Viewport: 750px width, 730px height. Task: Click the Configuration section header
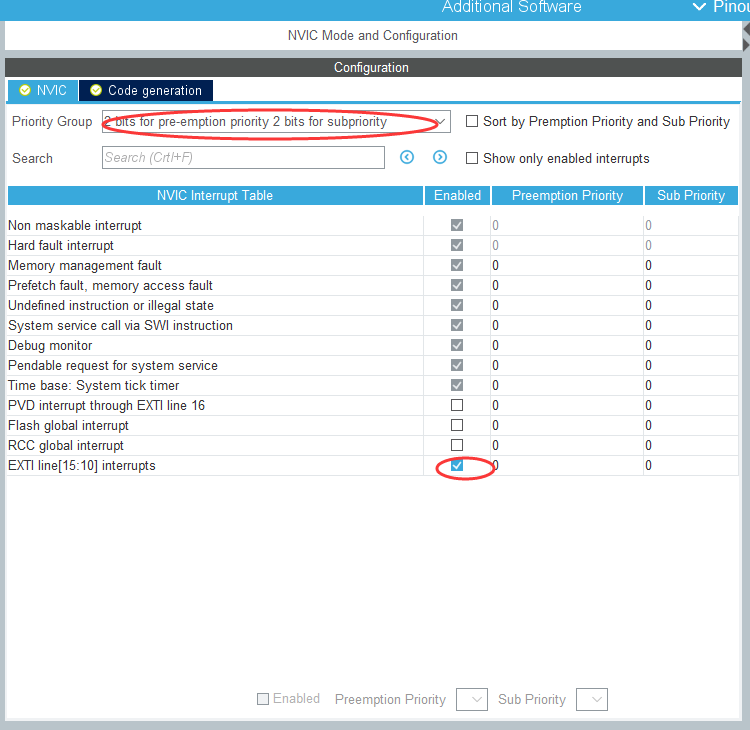373,67
